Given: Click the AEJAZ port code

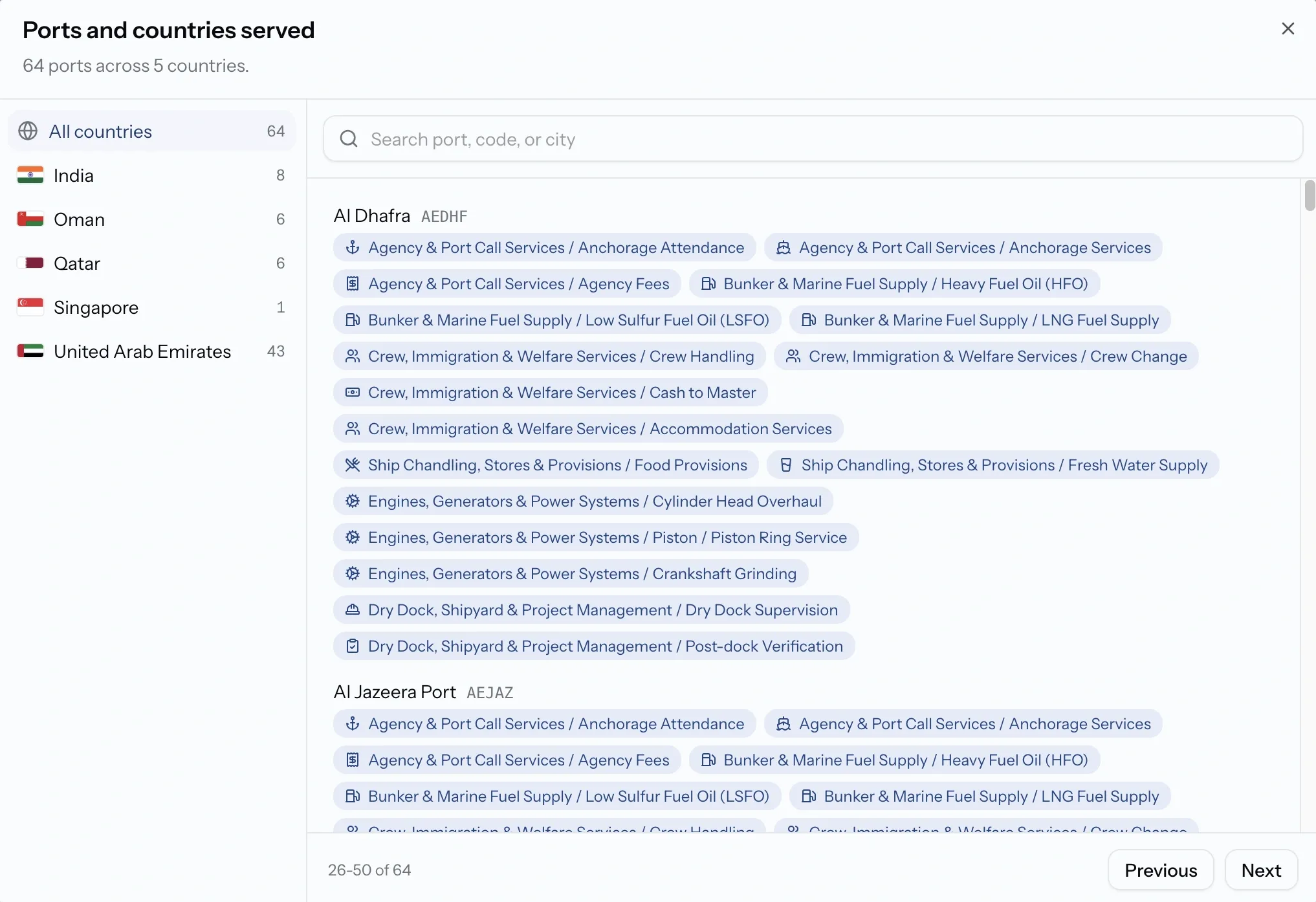Looking at the screenshot, I should tap(490, 692).
